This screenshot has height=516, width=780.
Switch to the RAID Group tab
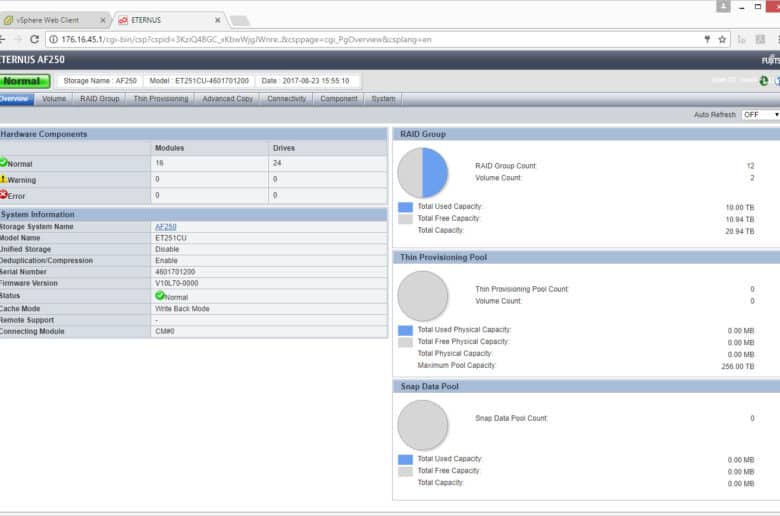(x=99, y=99)
